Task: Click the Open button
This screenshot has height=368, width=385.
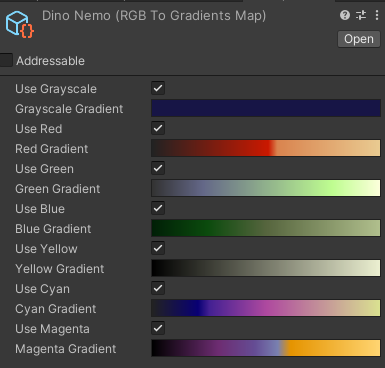Action: (x=359, y=39)
